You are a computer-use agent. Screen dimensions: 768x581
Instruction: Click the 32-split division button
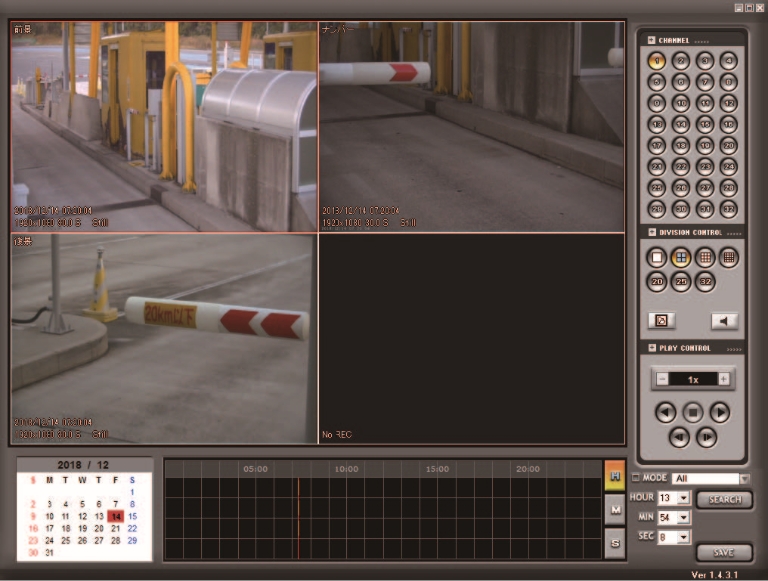click(x=705, y=282)
